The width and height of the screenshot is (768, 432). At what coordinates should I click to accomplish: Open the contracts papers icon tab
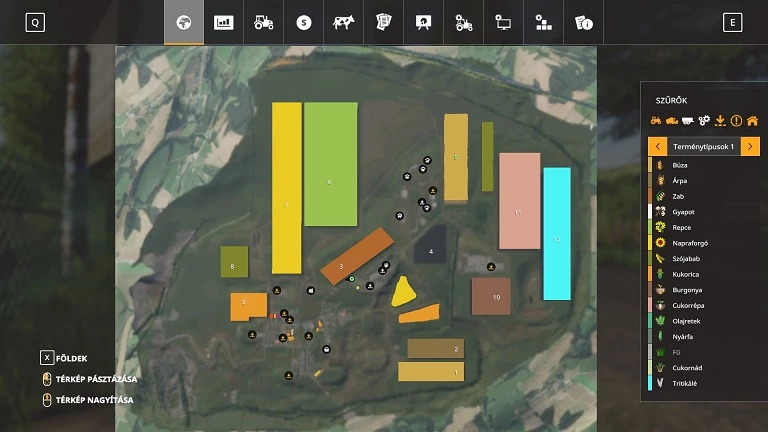(x=384, y=22)
